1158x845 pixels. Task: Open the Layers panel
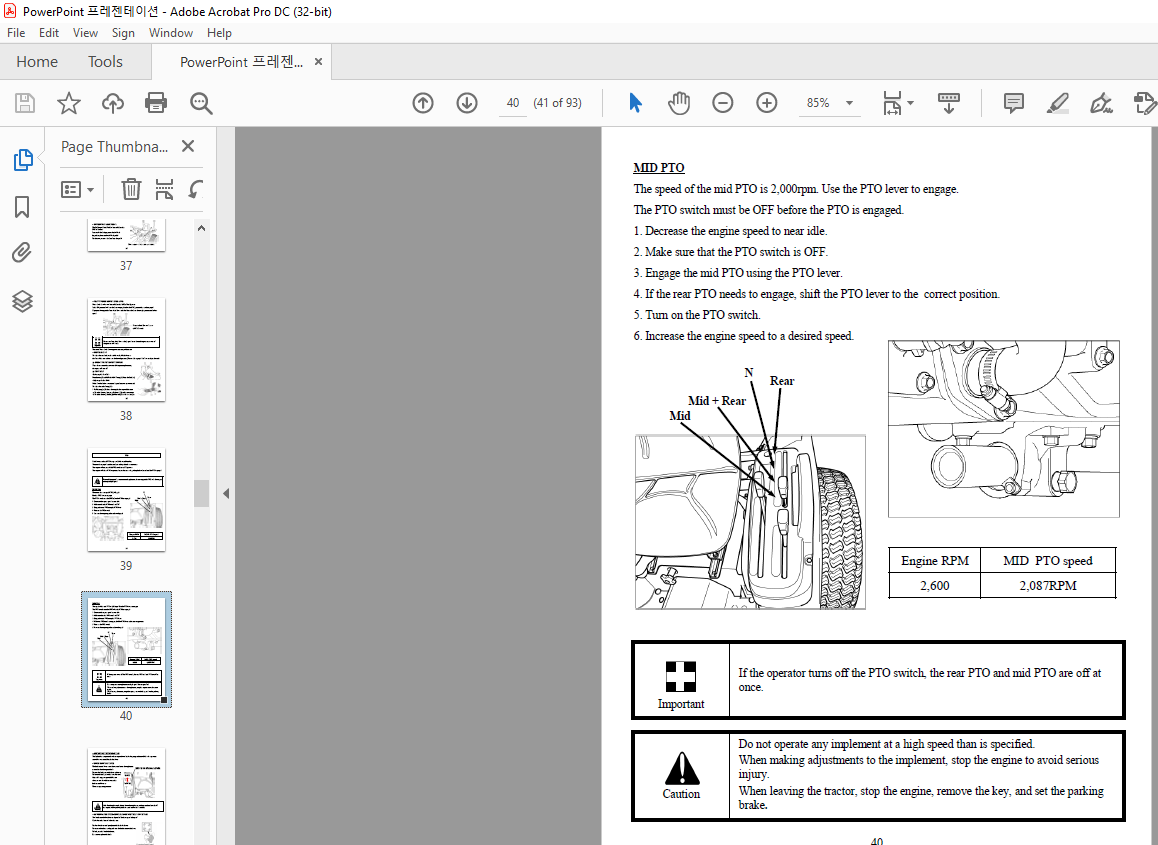click(22, 301)
